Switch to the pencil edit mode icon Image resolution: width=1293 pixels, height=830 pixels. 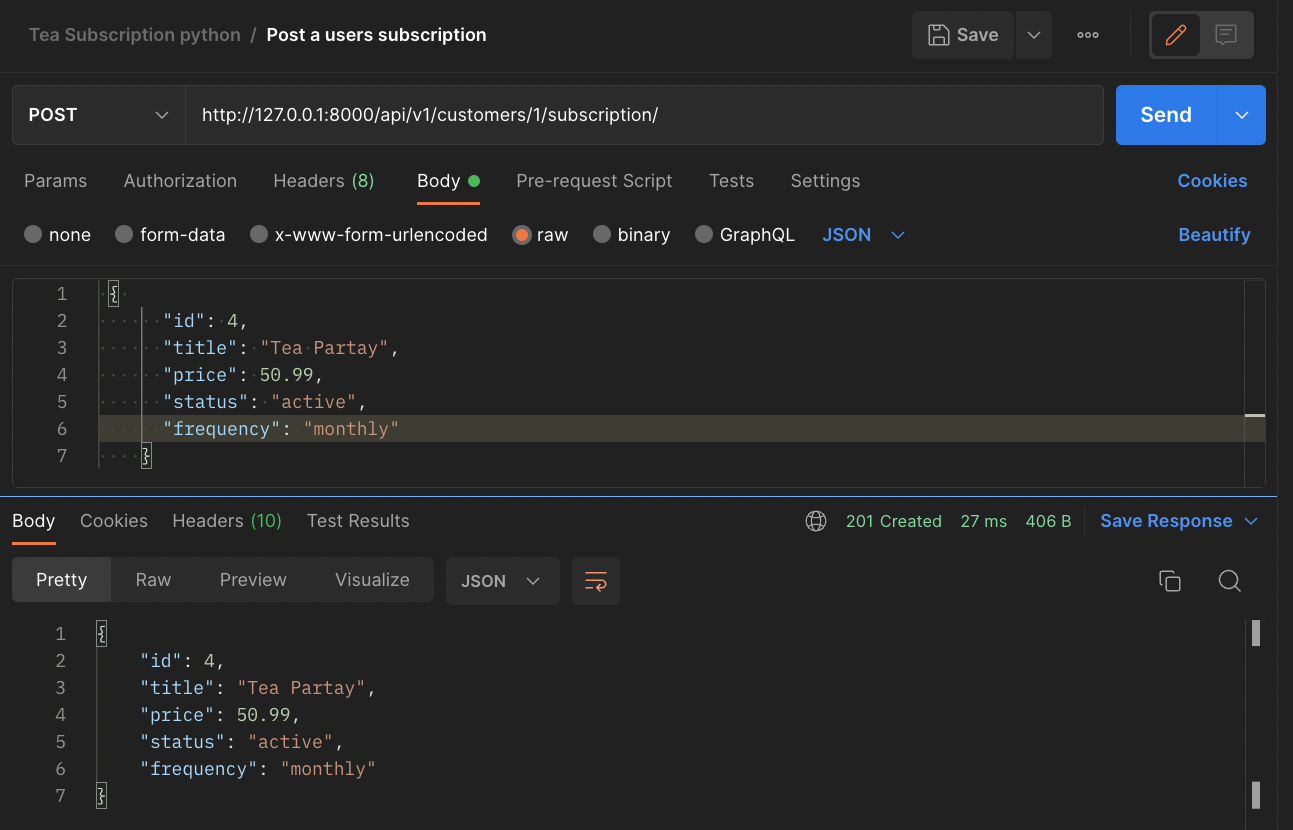click(x=1176, y=35)
